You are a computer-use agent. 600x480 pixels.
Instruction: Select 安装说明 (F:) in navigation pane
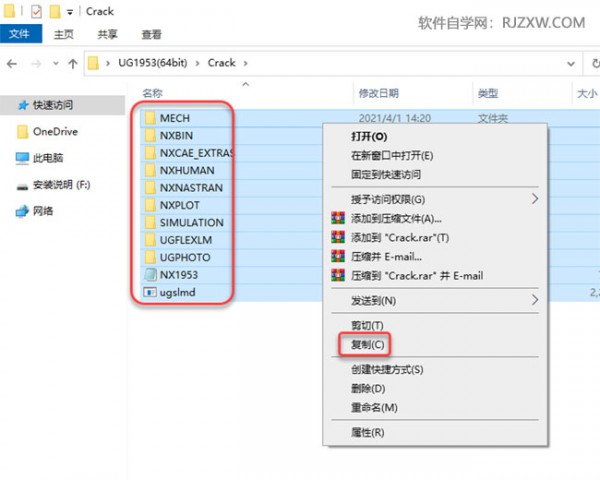point(62,185)
